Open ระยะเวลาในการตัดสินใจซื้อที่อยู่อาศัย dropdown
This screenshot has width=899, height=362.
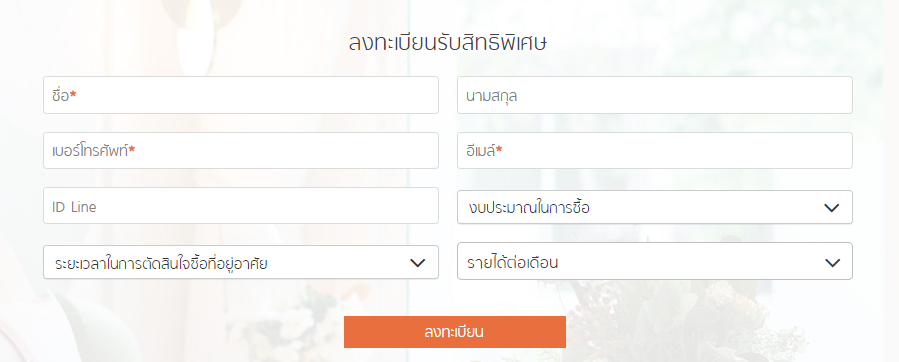241,262
